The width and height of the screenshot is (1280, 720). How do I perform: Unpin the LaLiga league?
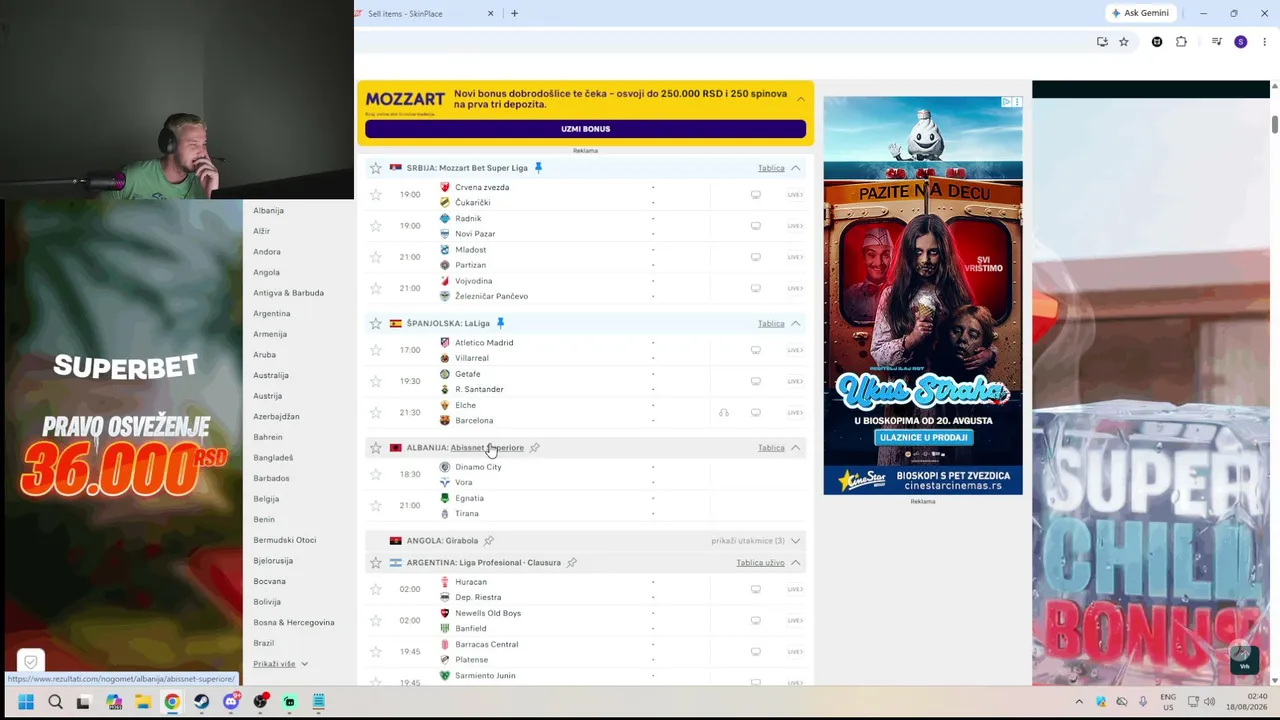pos(500,323)
